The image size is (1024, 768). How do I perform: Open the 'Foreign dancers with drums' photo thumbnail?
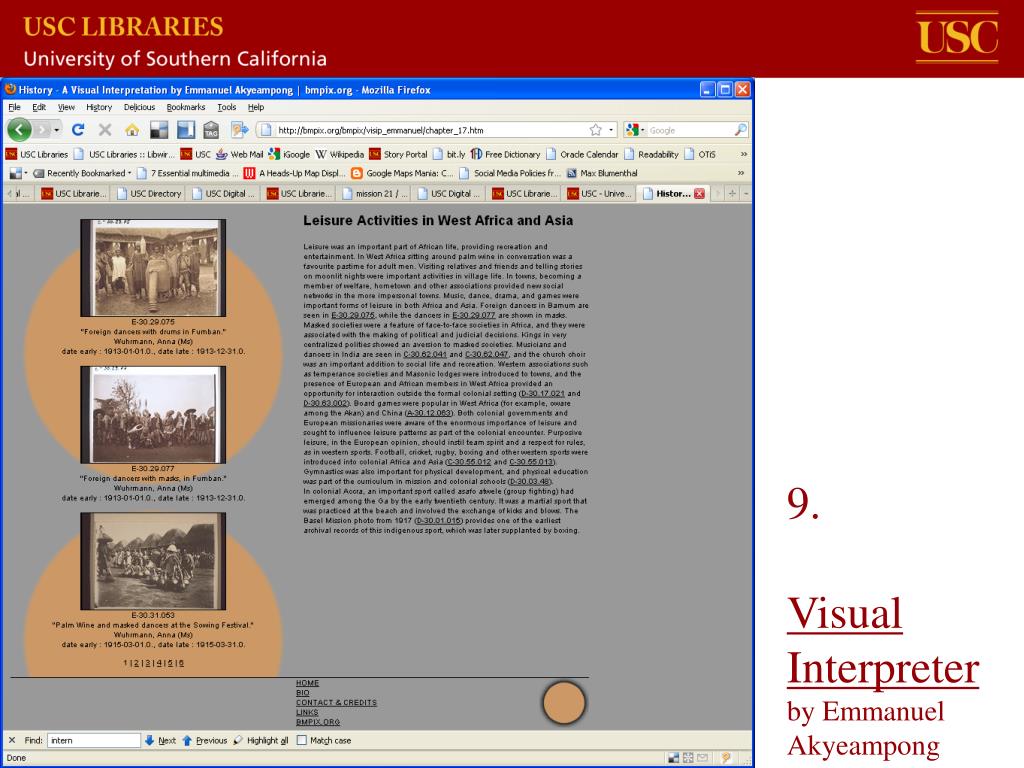pyautogui.click(x=153, y=268)
